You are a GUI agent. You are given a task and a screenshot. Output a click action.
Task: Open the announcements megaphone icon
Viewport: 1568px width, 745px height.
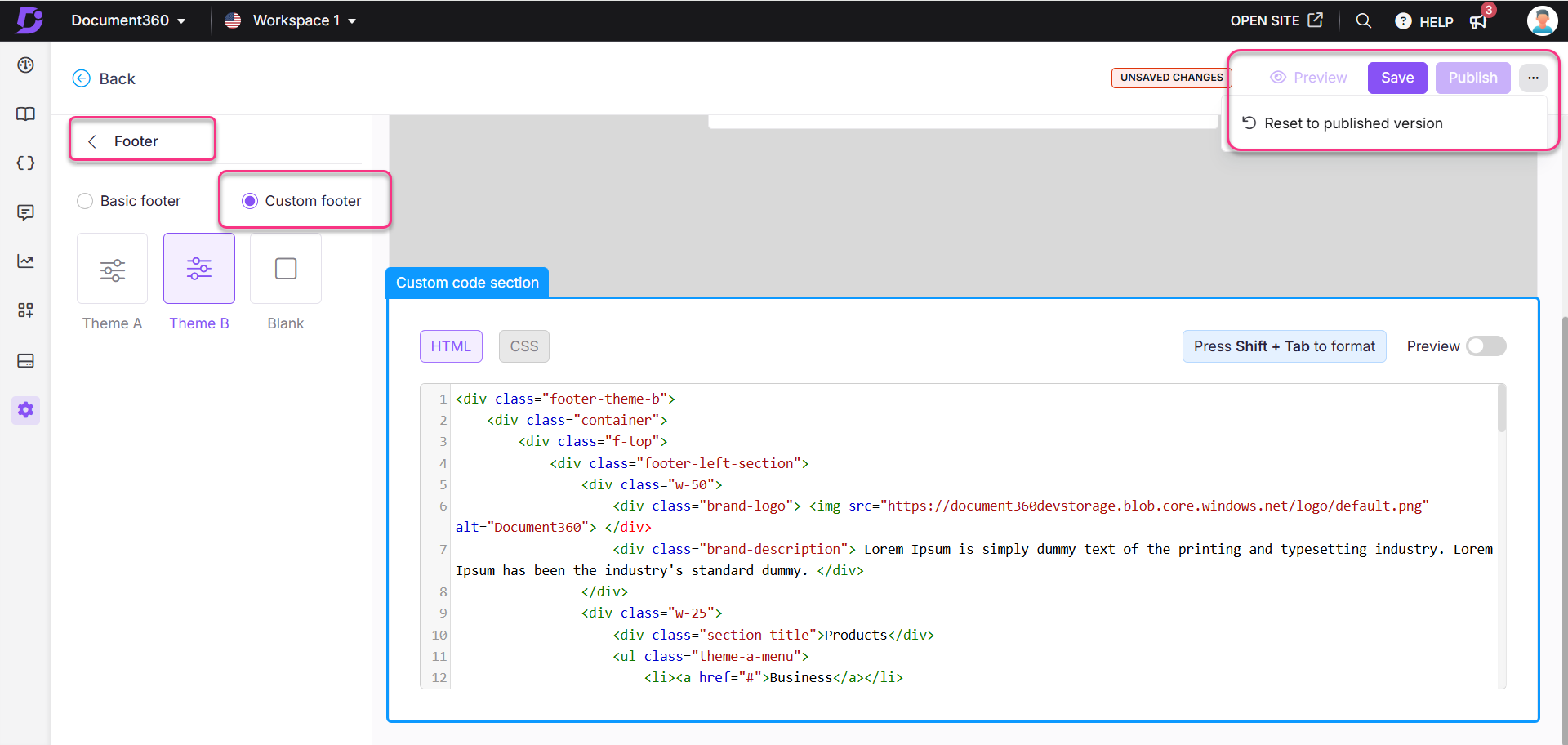[1478, 21]
